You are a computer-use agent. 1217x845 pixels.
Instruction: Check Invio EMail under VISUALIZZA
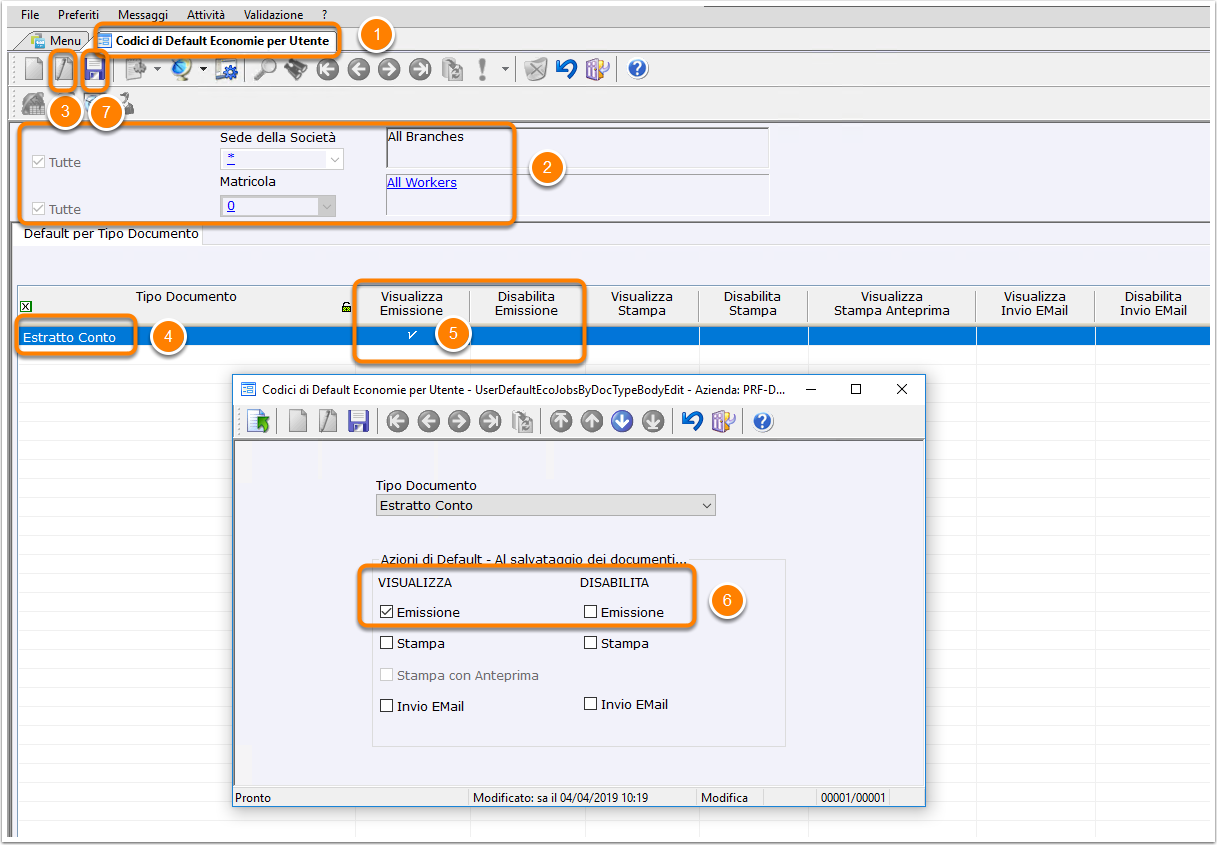pyautogui.click(x=387, y=706)
